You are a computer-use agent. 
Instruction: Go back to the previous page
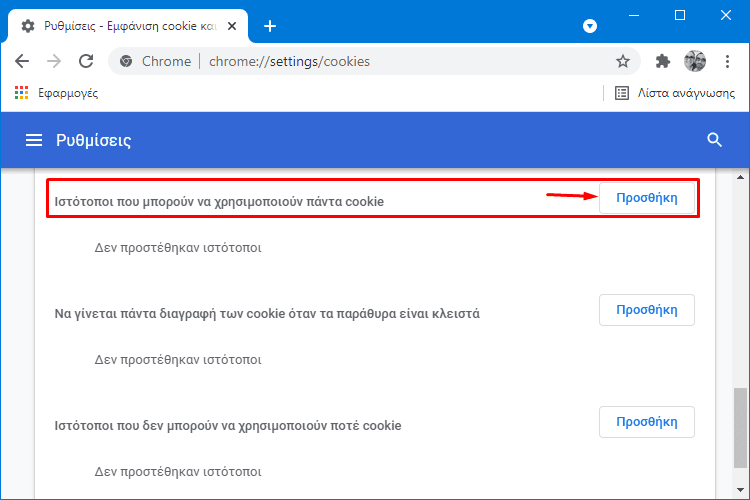point(22,61)
